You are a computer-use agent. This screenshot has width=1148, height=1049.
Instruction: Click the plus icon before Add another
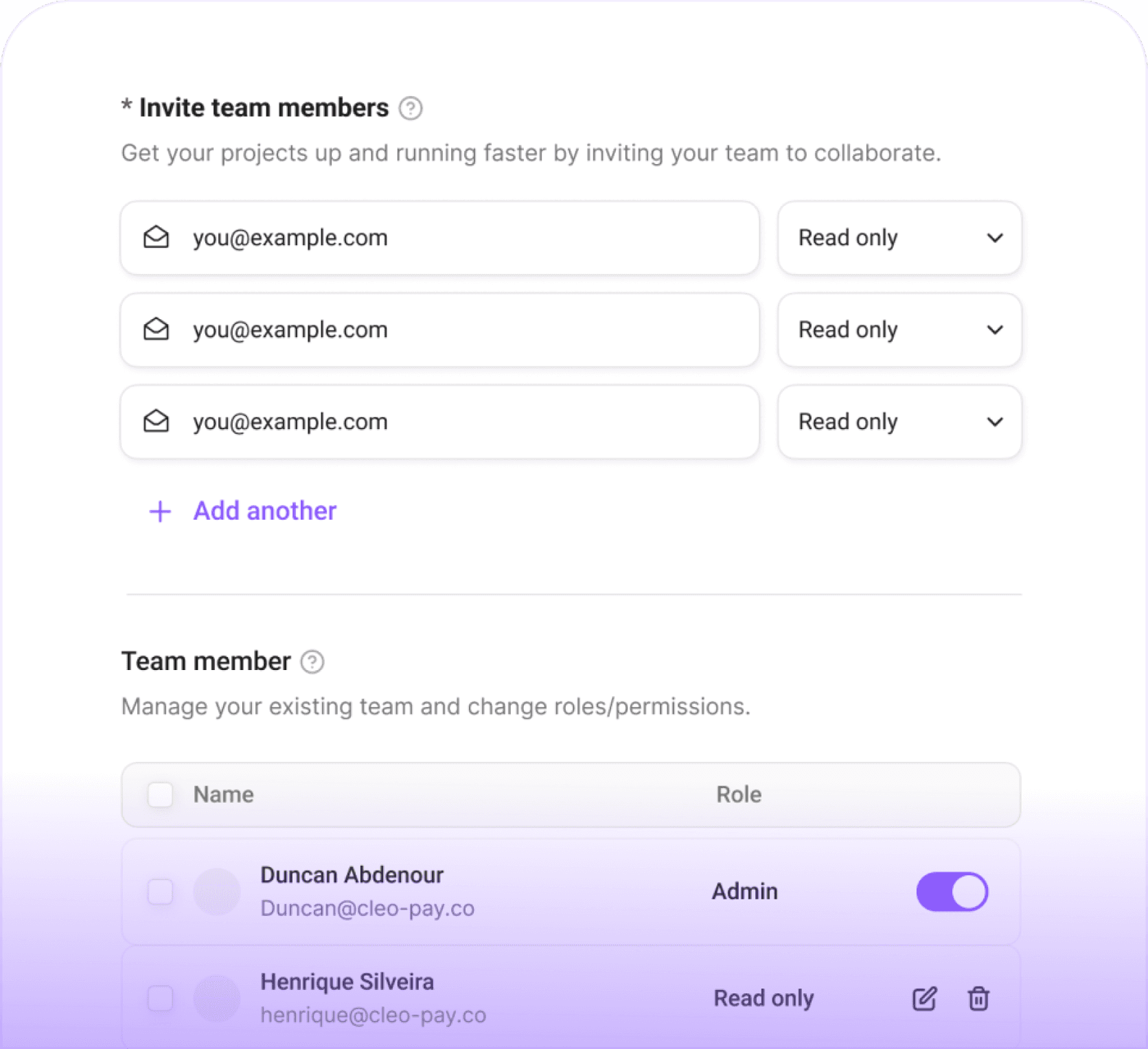160,511
